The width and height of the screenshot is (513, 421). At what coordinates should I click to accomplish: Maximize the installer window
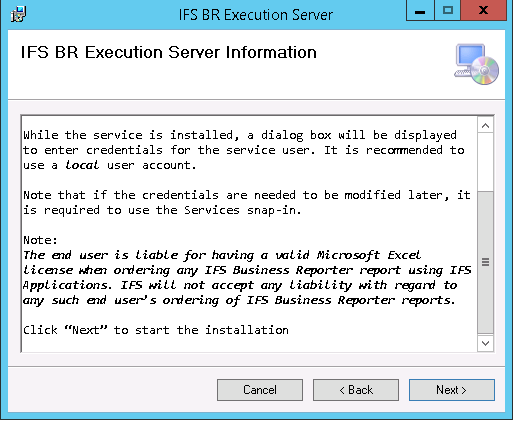coord(448,11)
